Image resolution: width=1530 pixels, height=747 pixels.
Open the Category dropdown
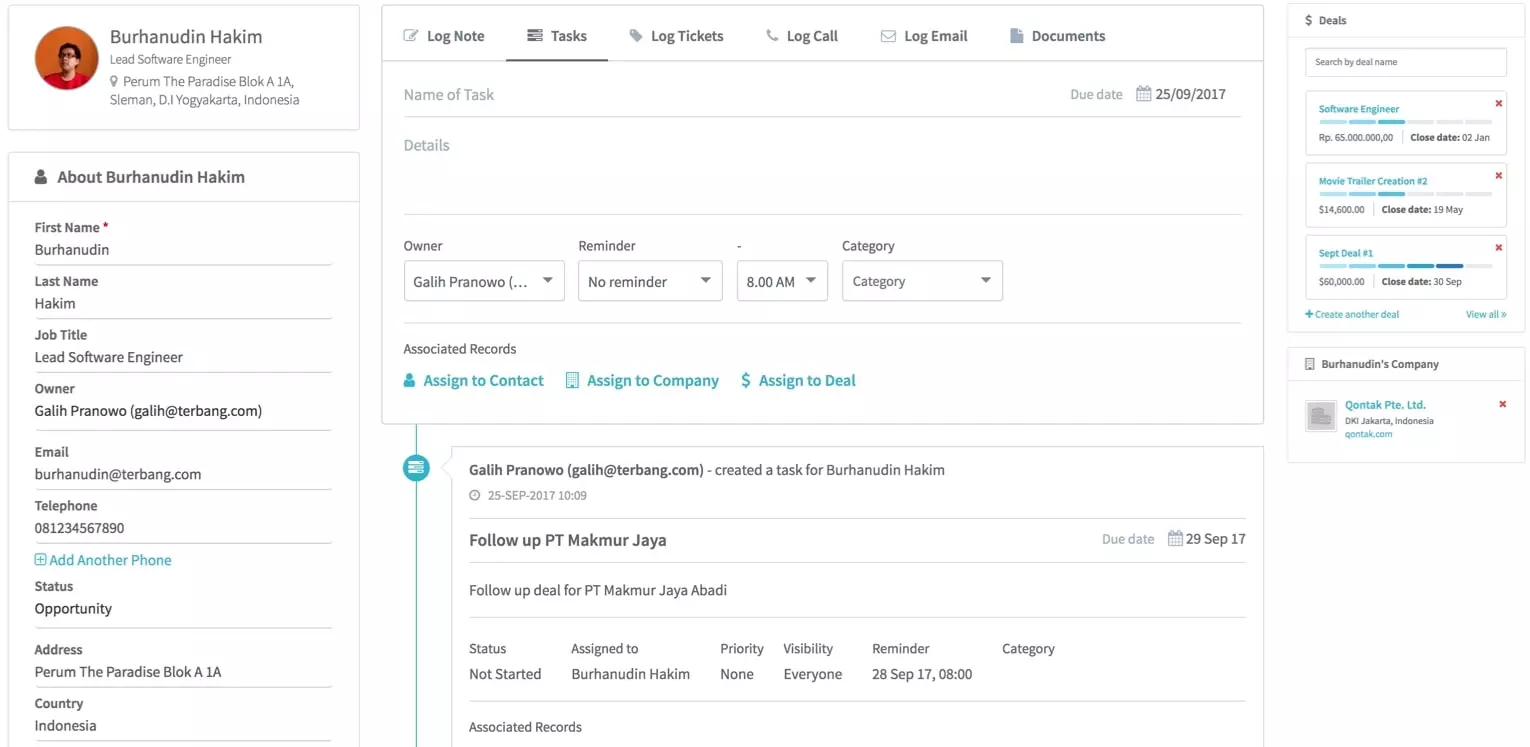922,281
